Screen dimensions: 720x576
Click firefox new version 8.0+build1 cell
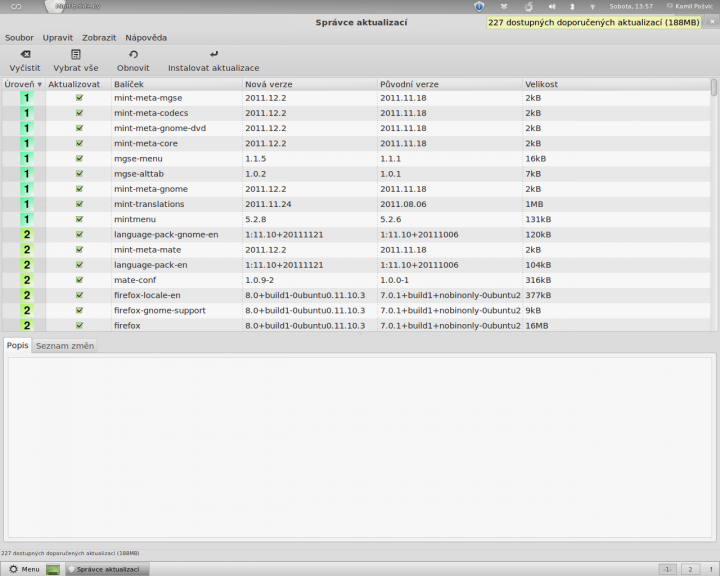tap(305, 326)
